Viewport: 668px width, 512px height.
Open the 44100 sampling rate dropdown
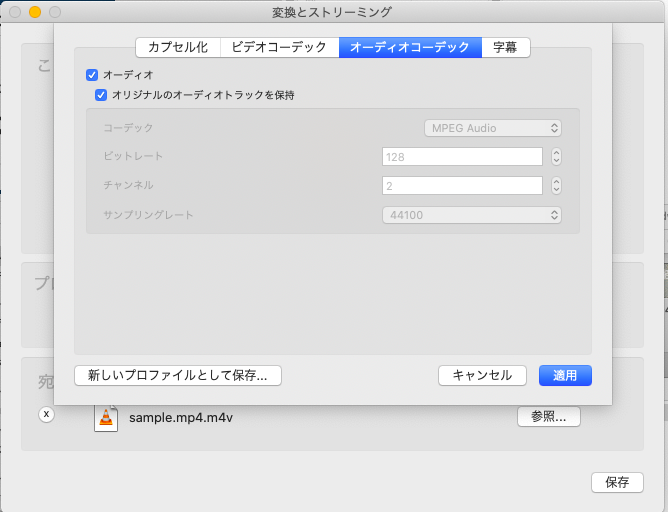tap(472, 215)
